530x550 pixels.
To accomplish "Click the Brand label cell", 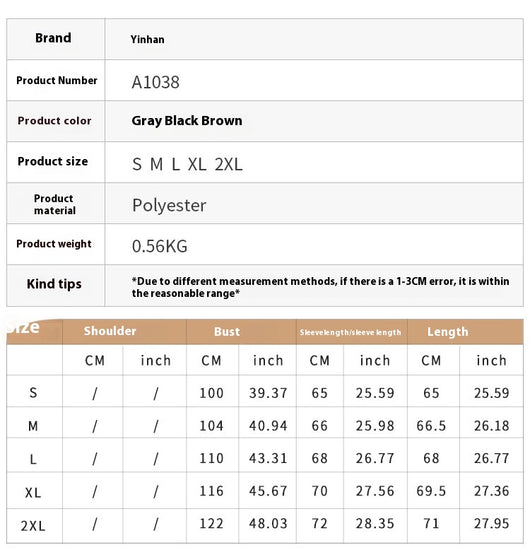I will (x=56, y=39).
